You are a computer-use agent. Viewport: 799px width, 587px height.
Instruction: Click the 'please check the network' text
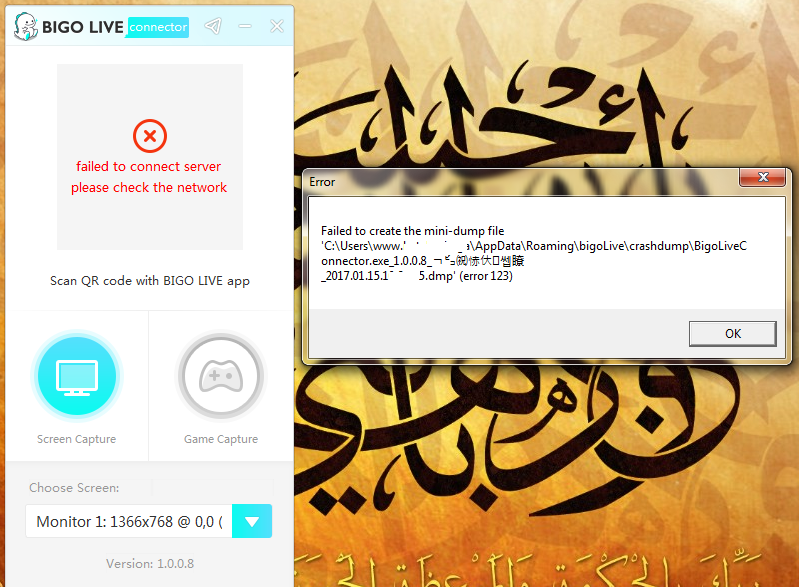pos(149,188)
